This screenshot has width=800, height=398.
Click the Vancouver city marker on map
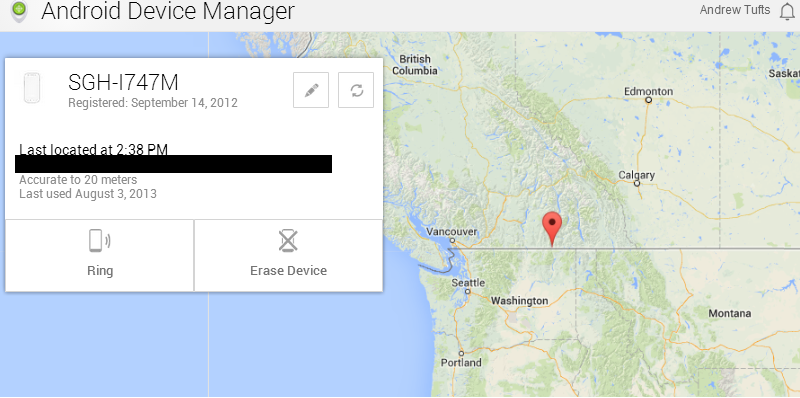click(x=452, y=239)
